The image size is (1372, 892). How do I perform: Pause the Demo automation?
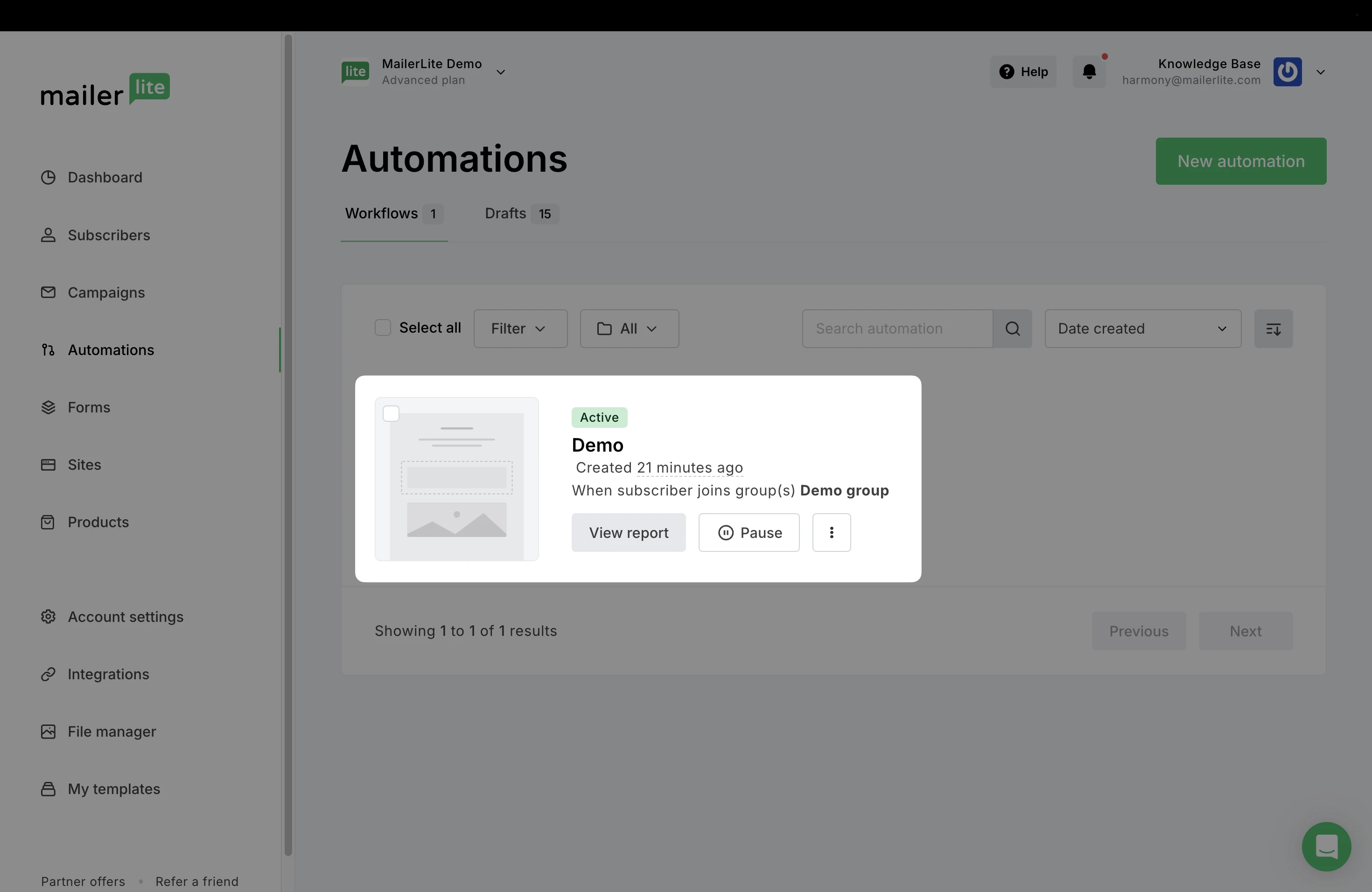(x=749, y=532)
